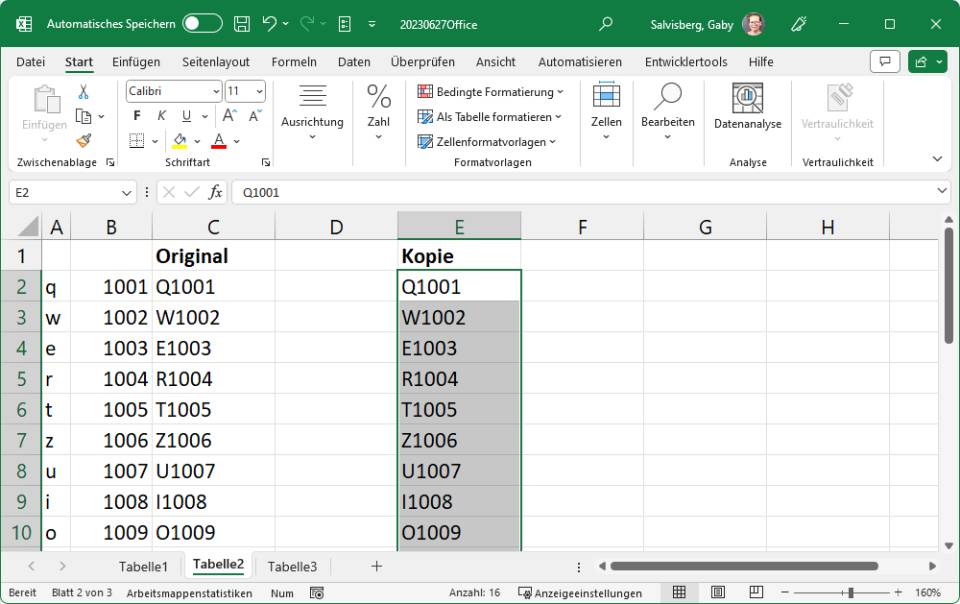Open Arbeitsmappenstatistiken from the status bar
Viewport: 960px width, 604px height.
[x=189, y=592]
